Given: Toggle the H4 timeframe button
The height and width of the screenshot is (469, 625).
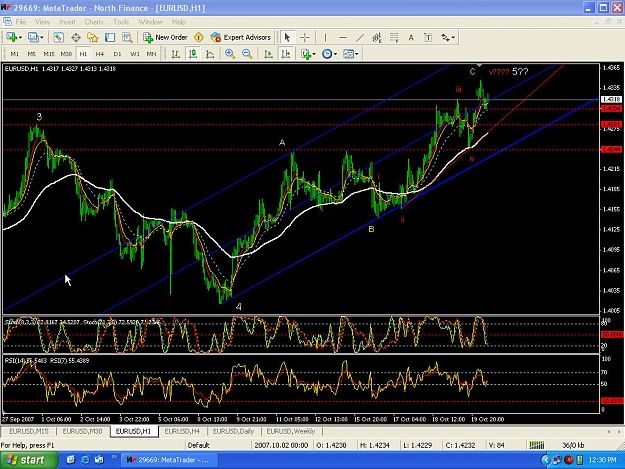Looking at the screenshot, I should click(x=100, y=54).
